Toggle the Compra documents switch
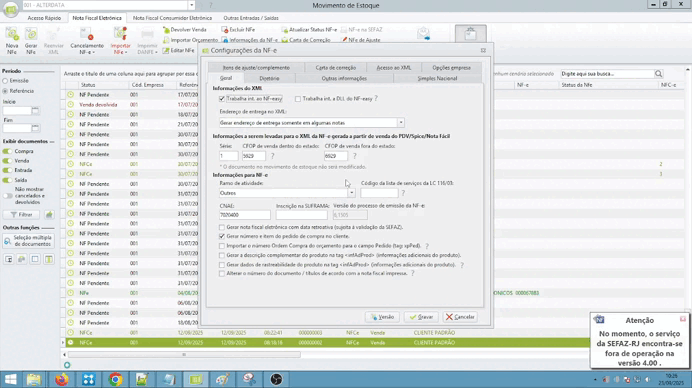This screenshot has height=388, width=692. click(x=8, y=151)
